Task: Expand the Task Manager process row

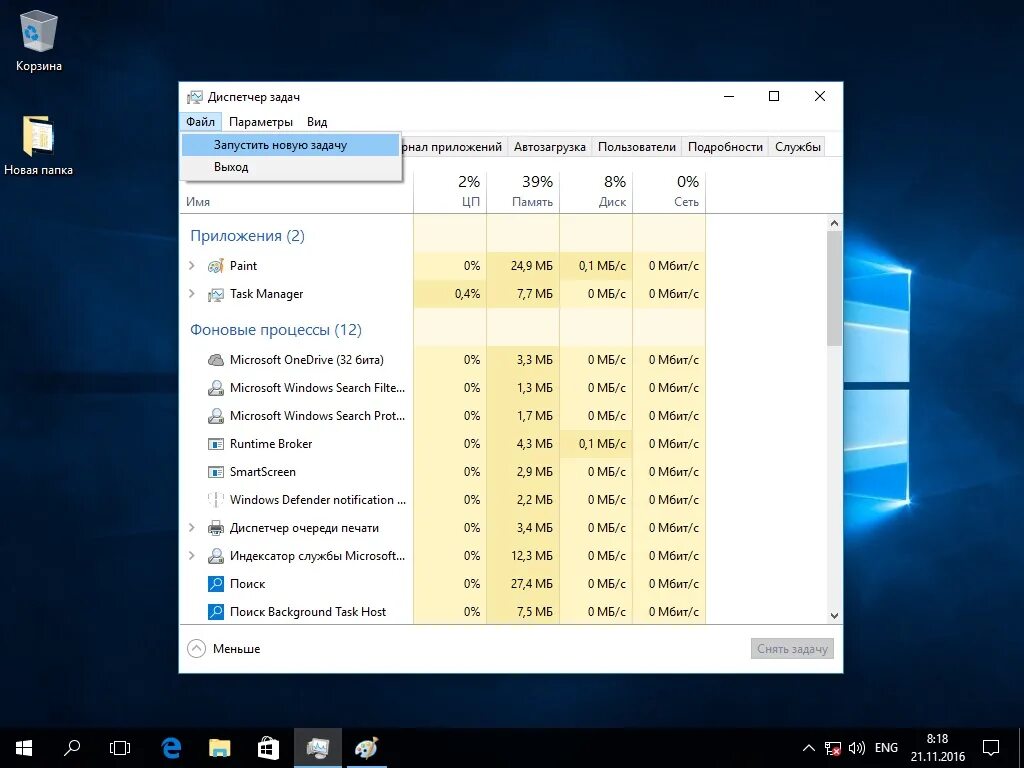Action: click(x=192, y=294)
